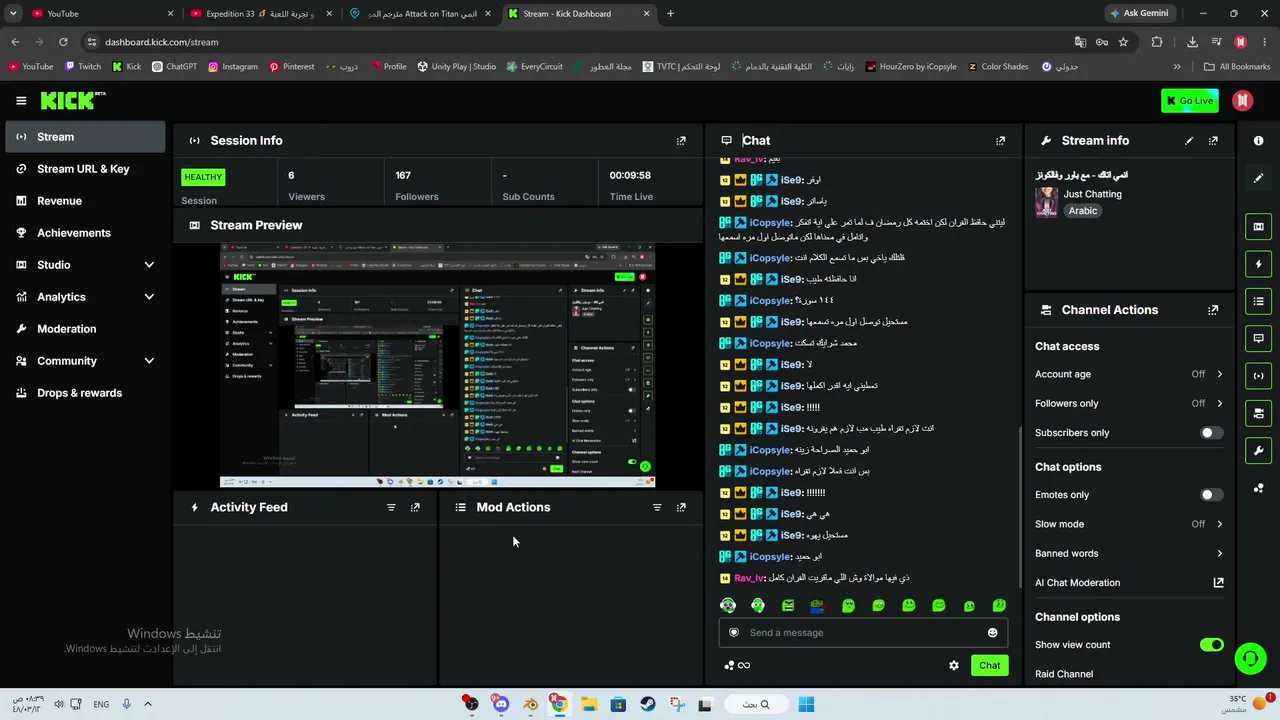This screenshot has width=1280, height=720.
Task: Open AI Chat Moderation link
Action: pyautogui.click(x=1129, y=583)
